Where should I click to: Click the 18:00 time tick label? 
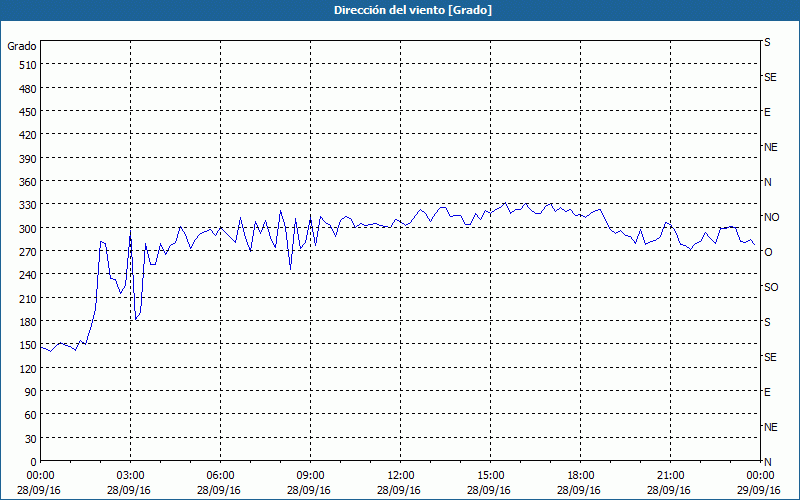[x=580, y=476]
